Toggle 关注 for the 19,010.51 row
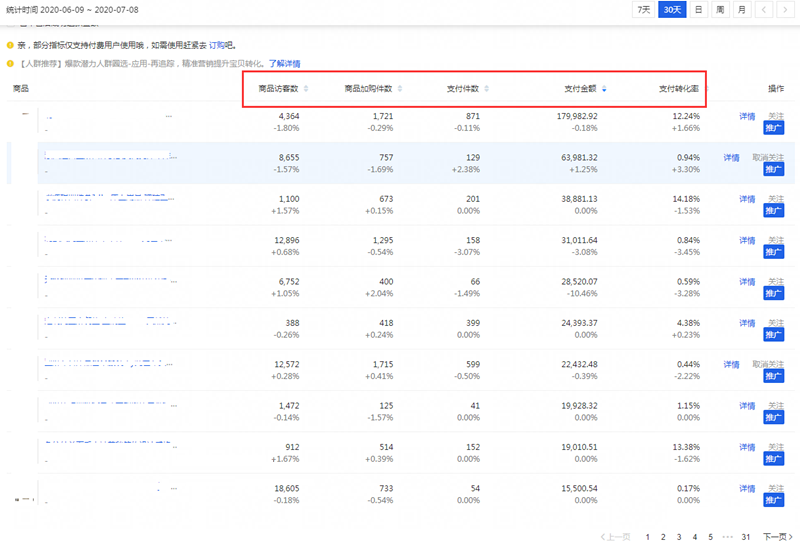800x541 pixels. coord(776,447)
